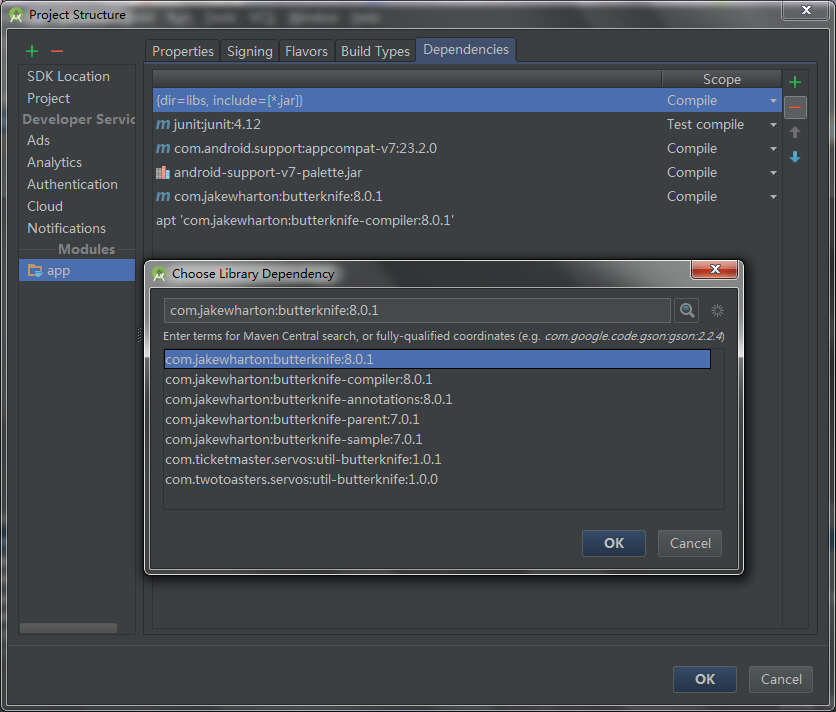Select Cloud in sidebar

tap(45, 206)
